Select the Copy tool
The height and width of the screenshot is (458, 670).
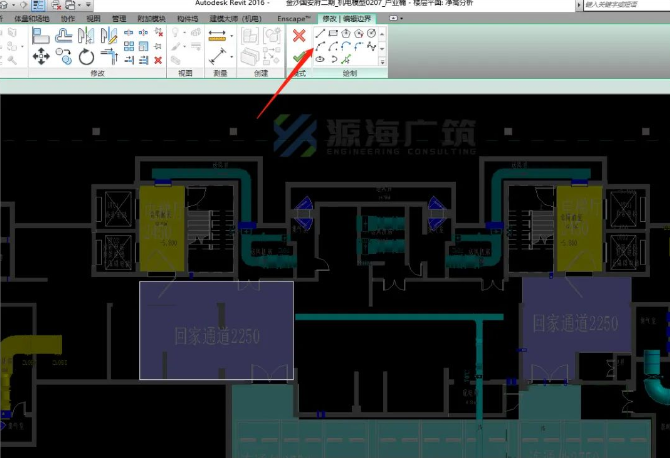point(64,56)
